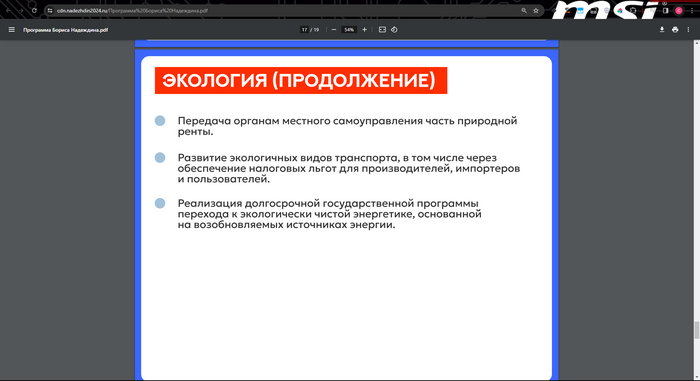Viewport: 700px width, 381px height.
Task: Click the URL in the address bar
Action: 132,11
